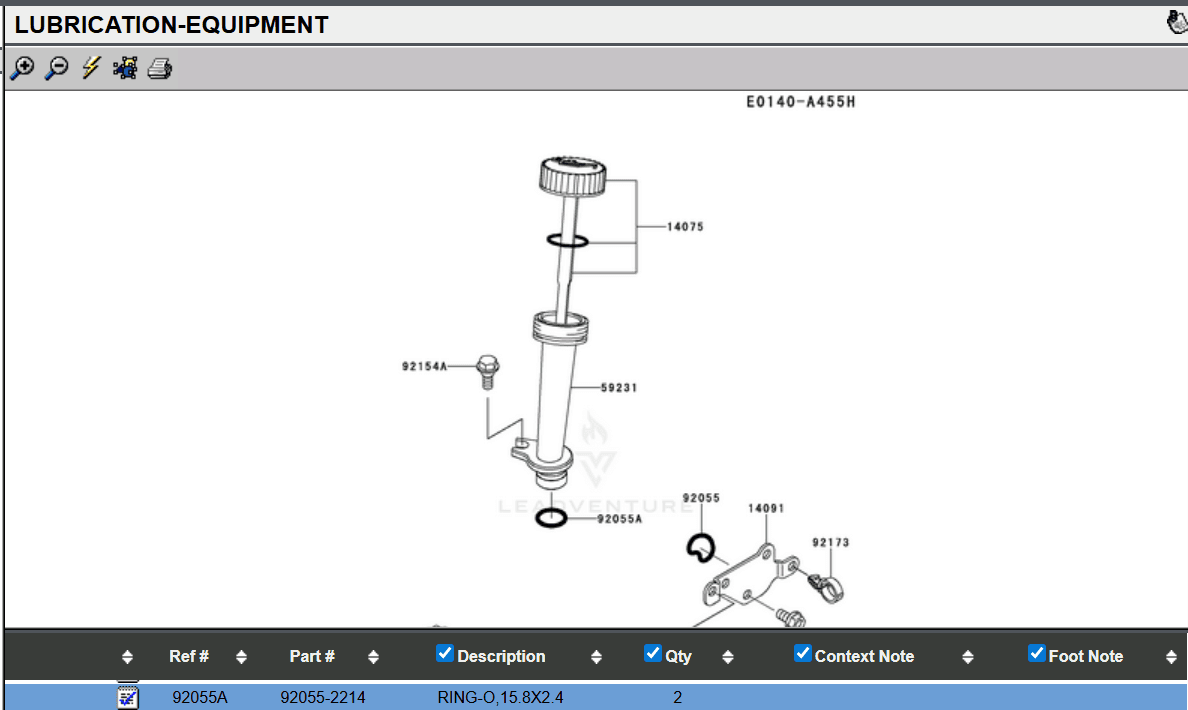The height and width of the screenshot is (710, 1188).
Task: Click the fit-diagram selection icon
Action: [125, 68]
